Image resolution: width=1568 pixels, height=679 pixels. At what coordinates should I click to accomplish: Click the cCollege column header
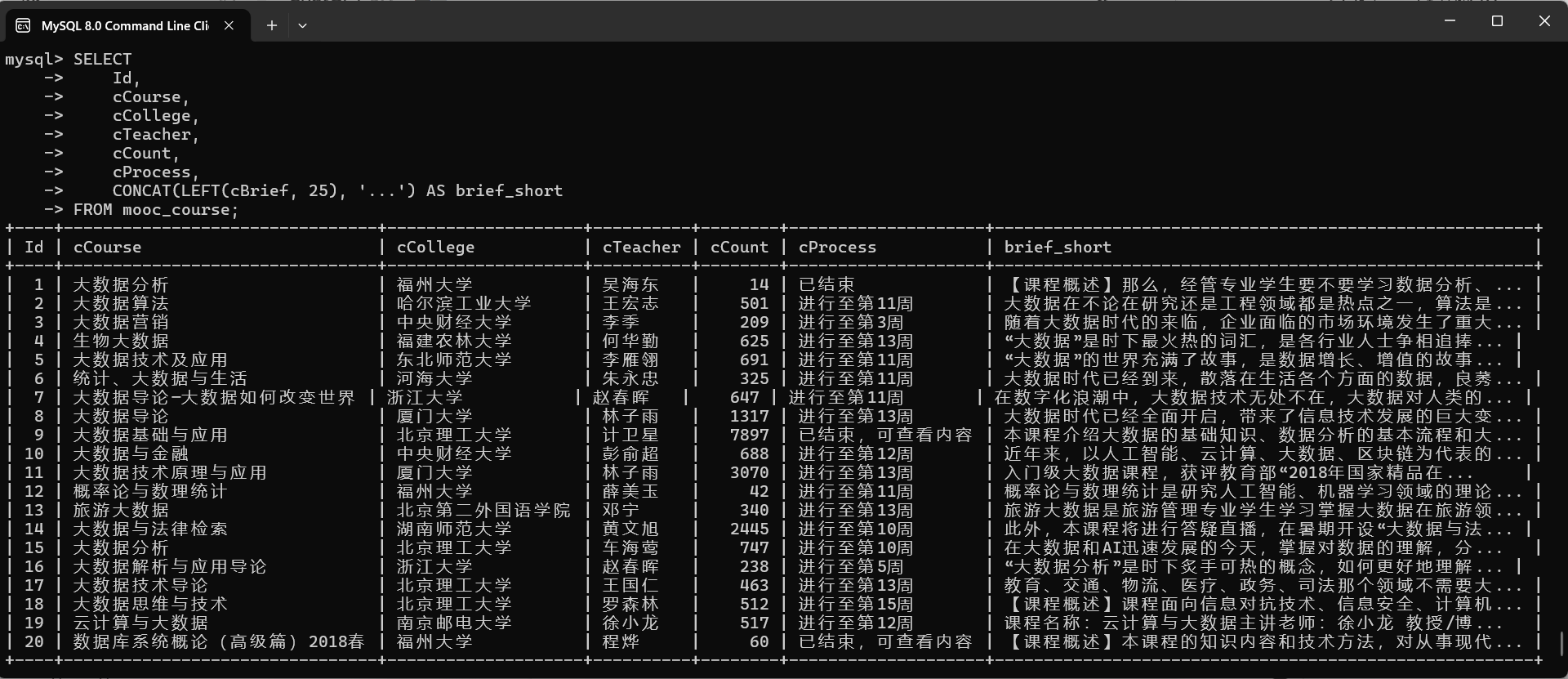click(x=435, y=247)
